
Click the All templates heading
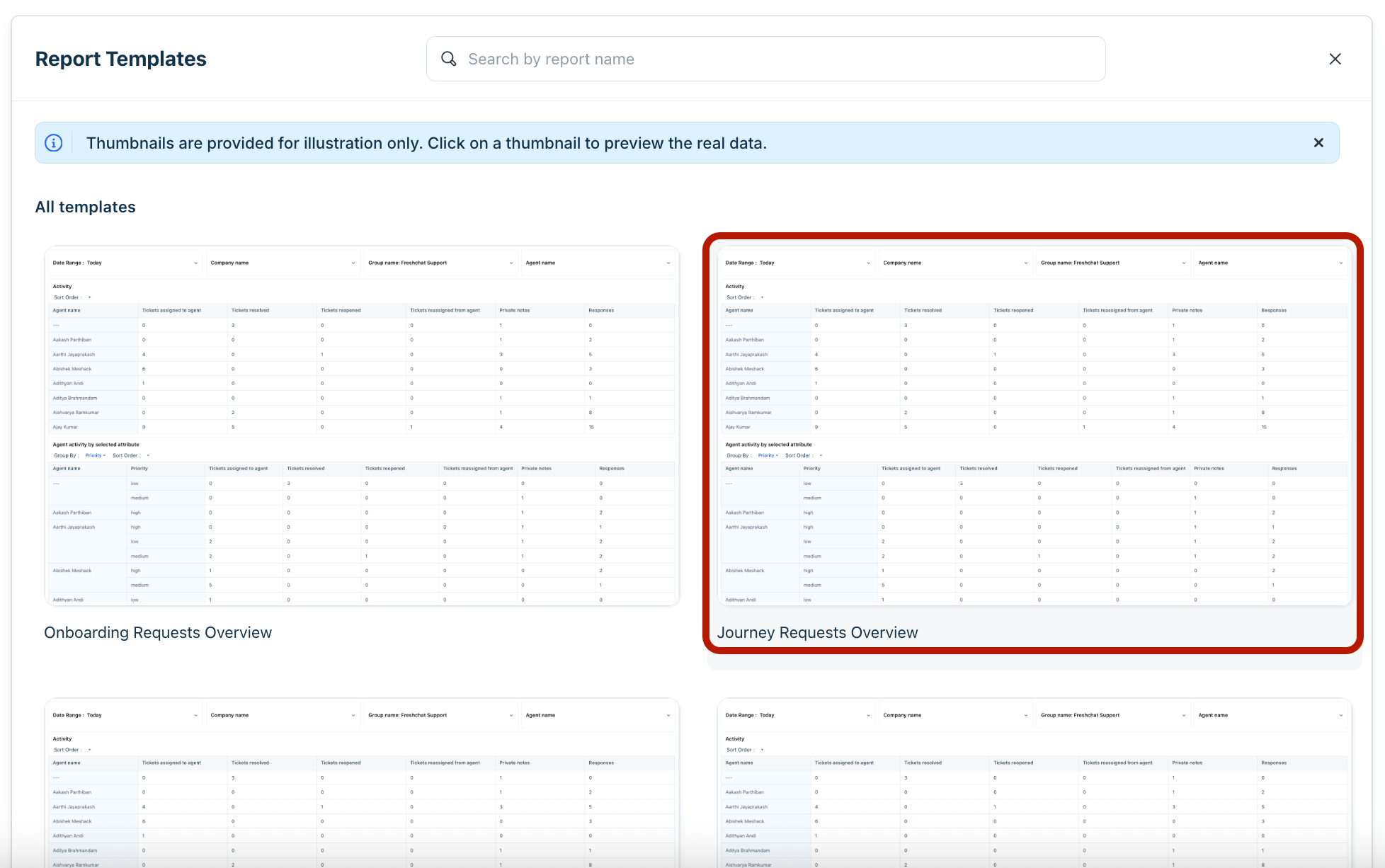[86, 207]
